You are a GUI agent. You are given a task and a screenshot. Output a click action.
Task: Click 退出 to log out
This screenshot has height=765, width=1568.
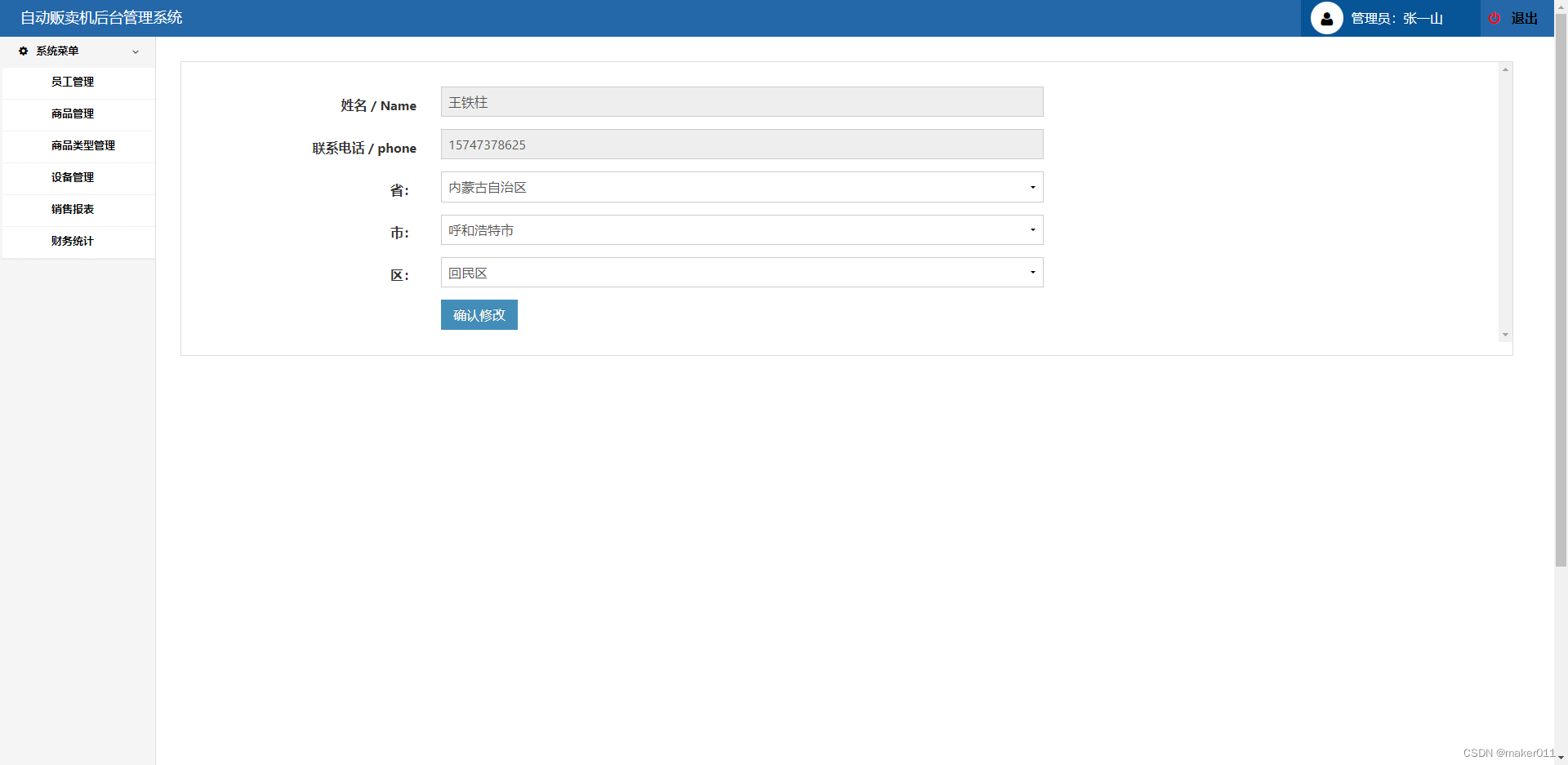(x=1524, y=18)
